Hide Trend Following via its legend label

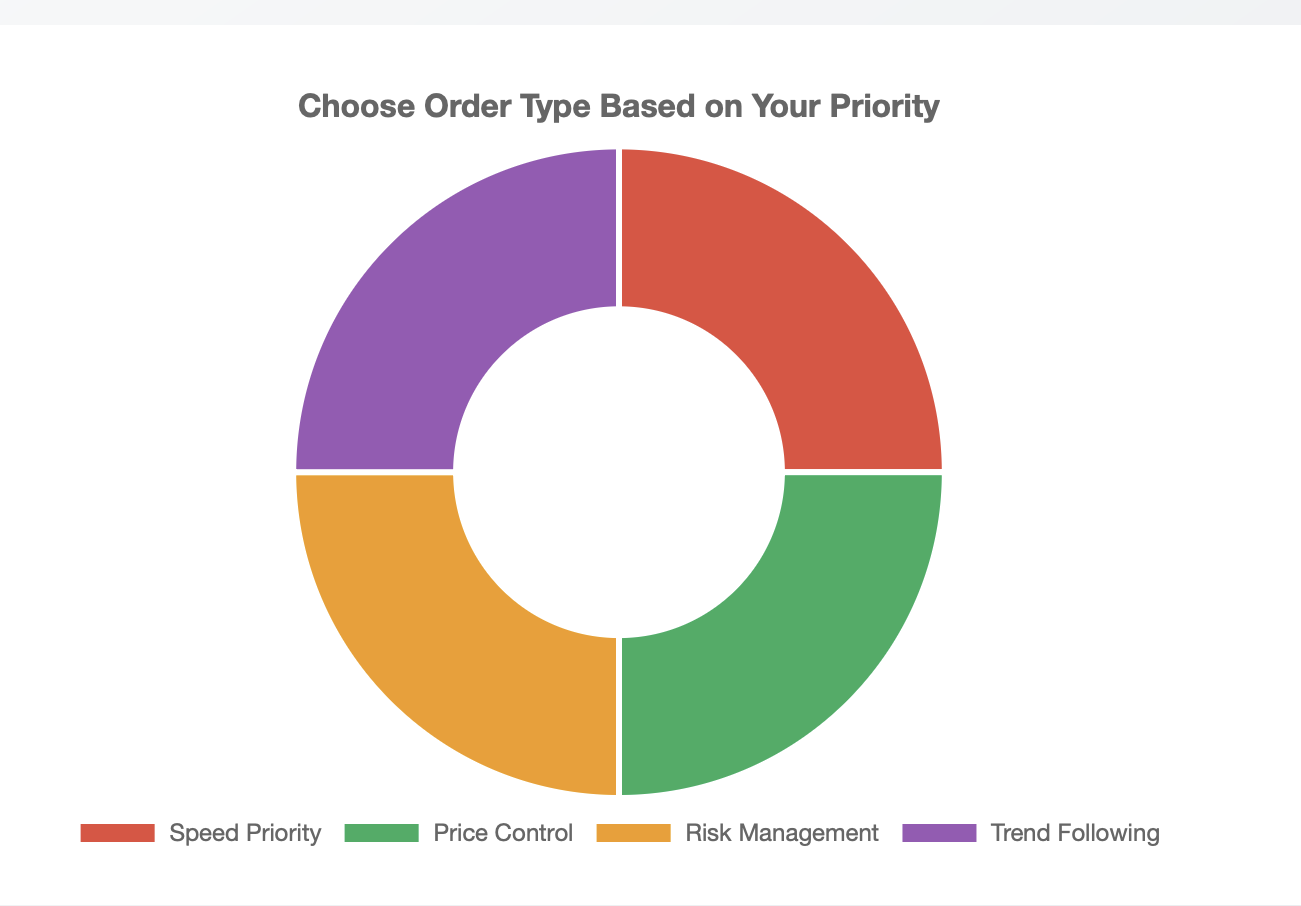coord(1074,833)
